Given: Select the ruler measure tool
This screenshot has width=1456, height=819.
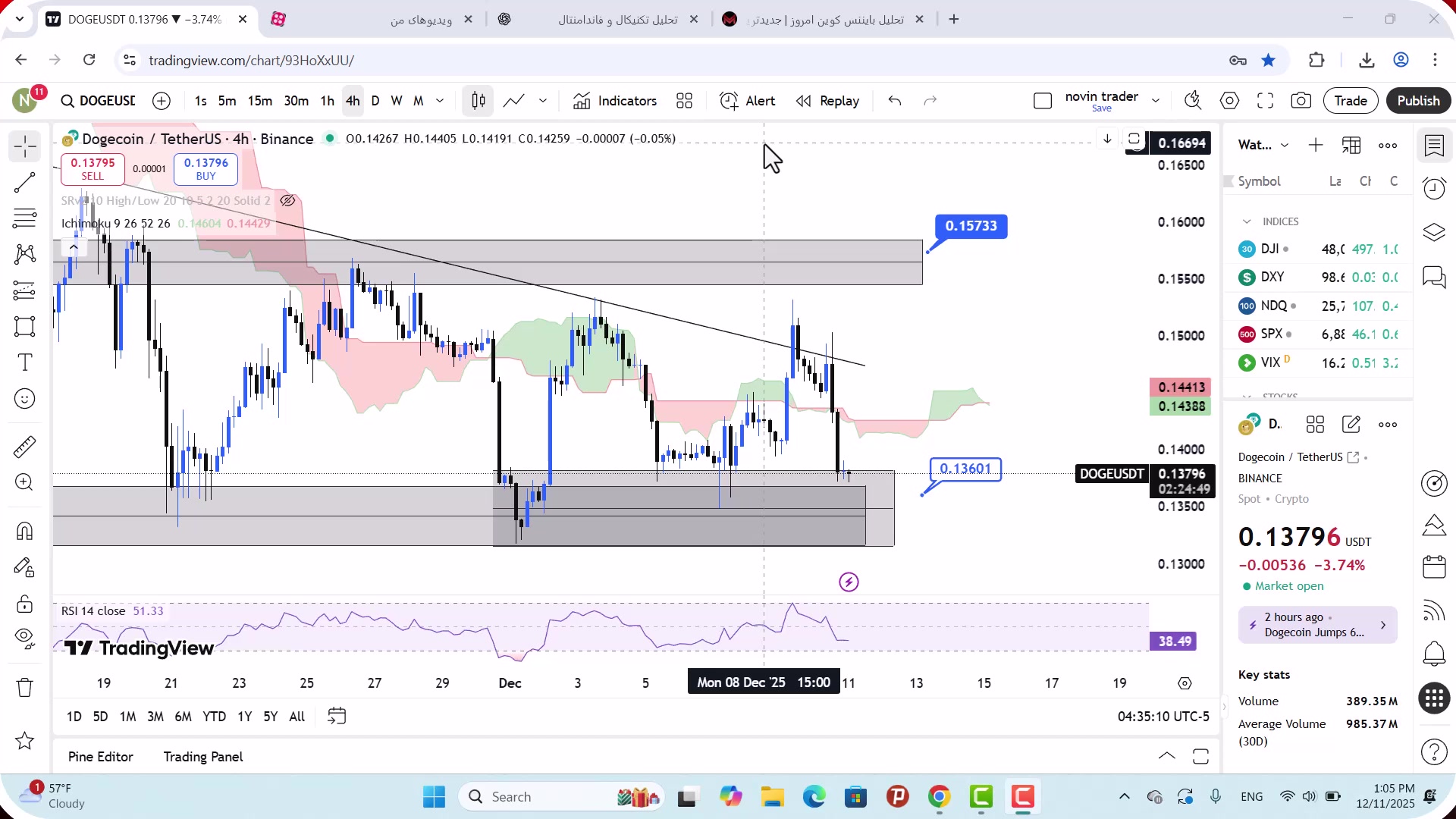Looking at the screenshot, I should (x=24, y=447).
